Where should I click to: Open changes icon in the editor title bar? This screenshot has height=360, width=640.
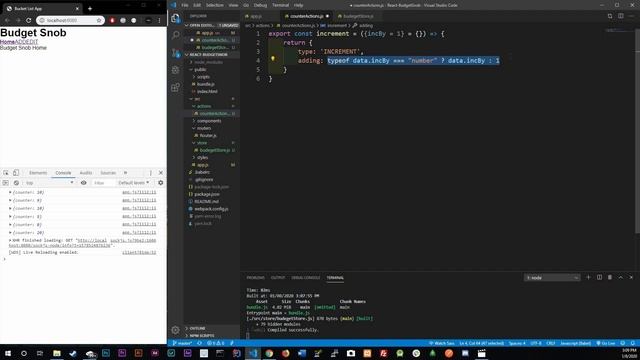(x=610, y=16)
